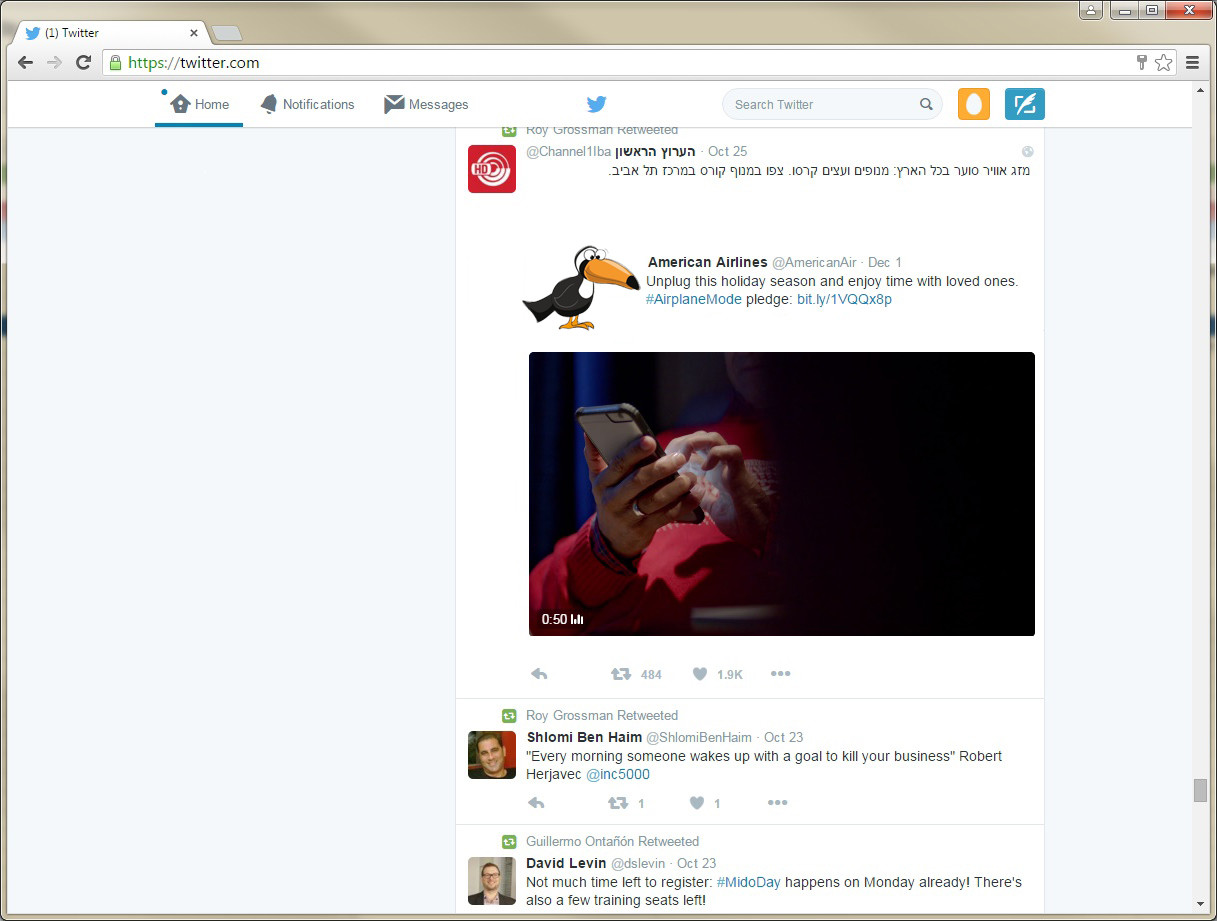
Task: Retweet the American Airlines tweet
Action: click(x=621, y=674)
